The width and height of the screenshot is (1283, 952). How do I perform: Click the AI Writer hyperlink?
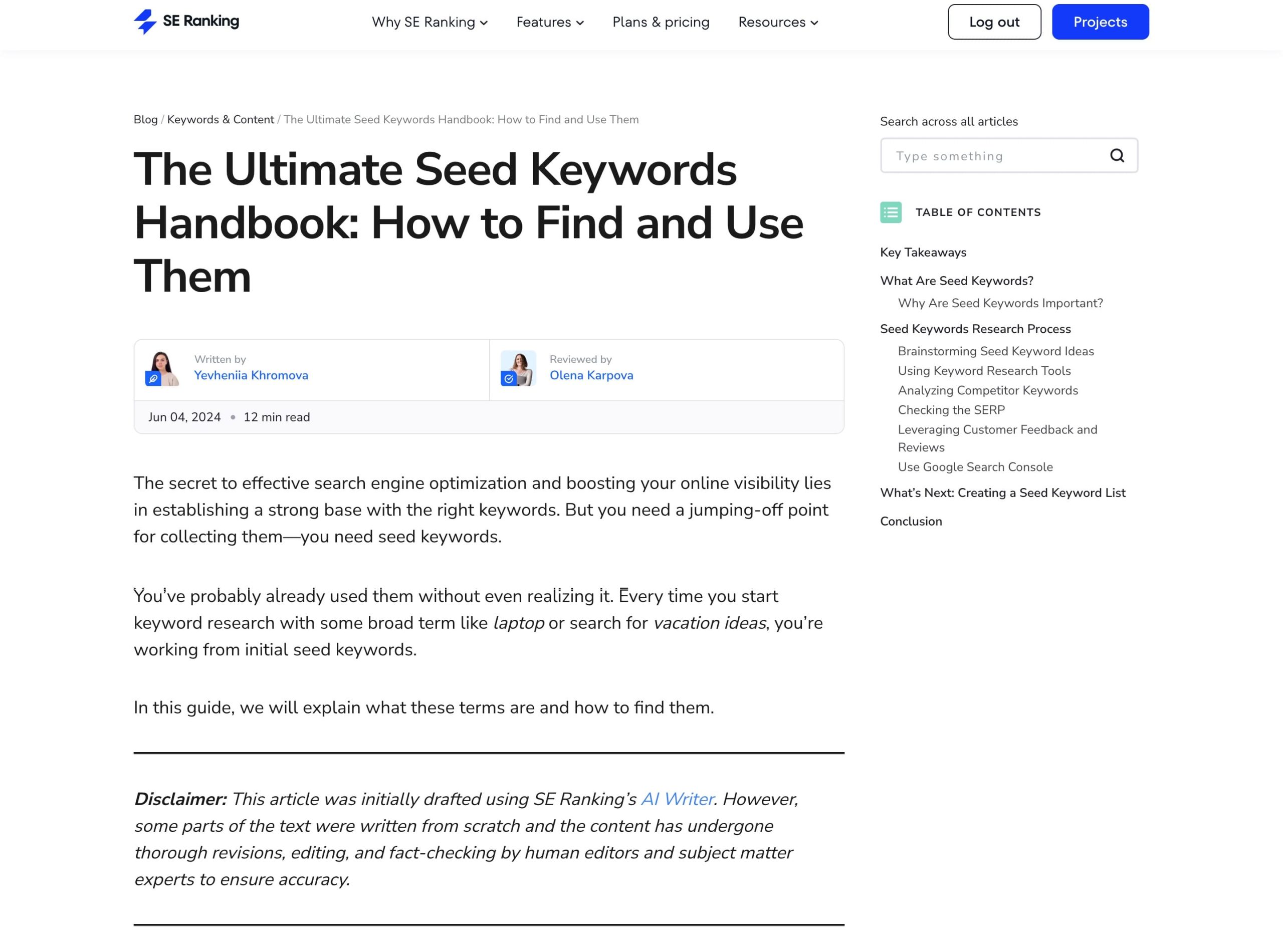click(677, 798)
